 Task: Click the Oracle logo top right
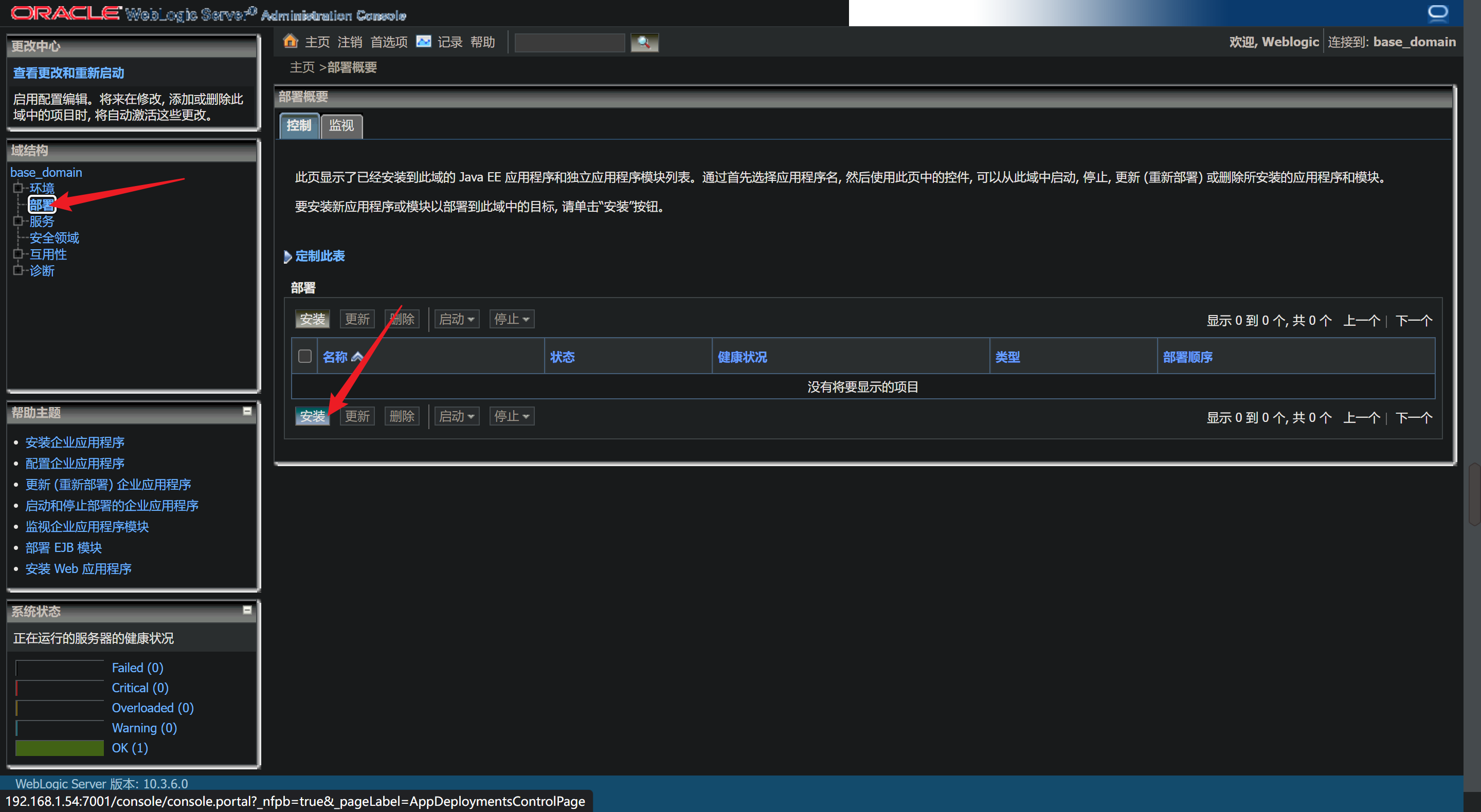tap(1437, 13)
